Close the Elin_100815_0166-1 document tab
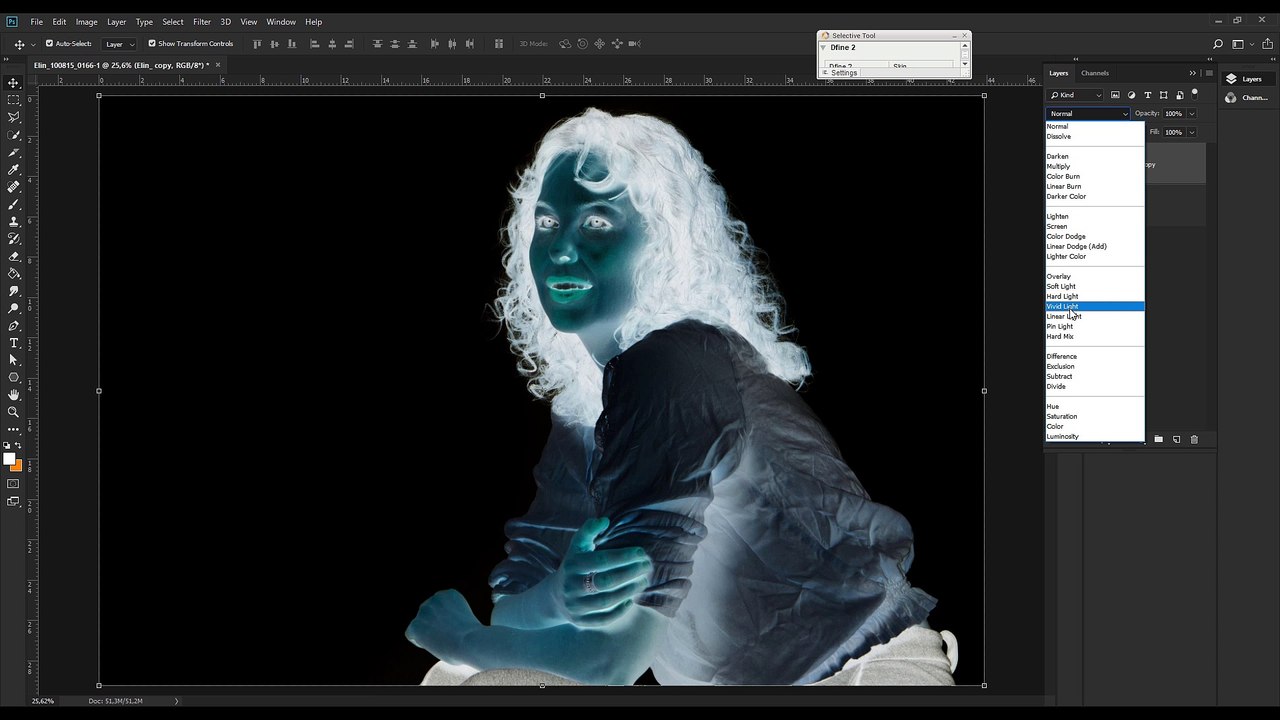Viewport: 1280px width, 720px height. pos(218,65)
